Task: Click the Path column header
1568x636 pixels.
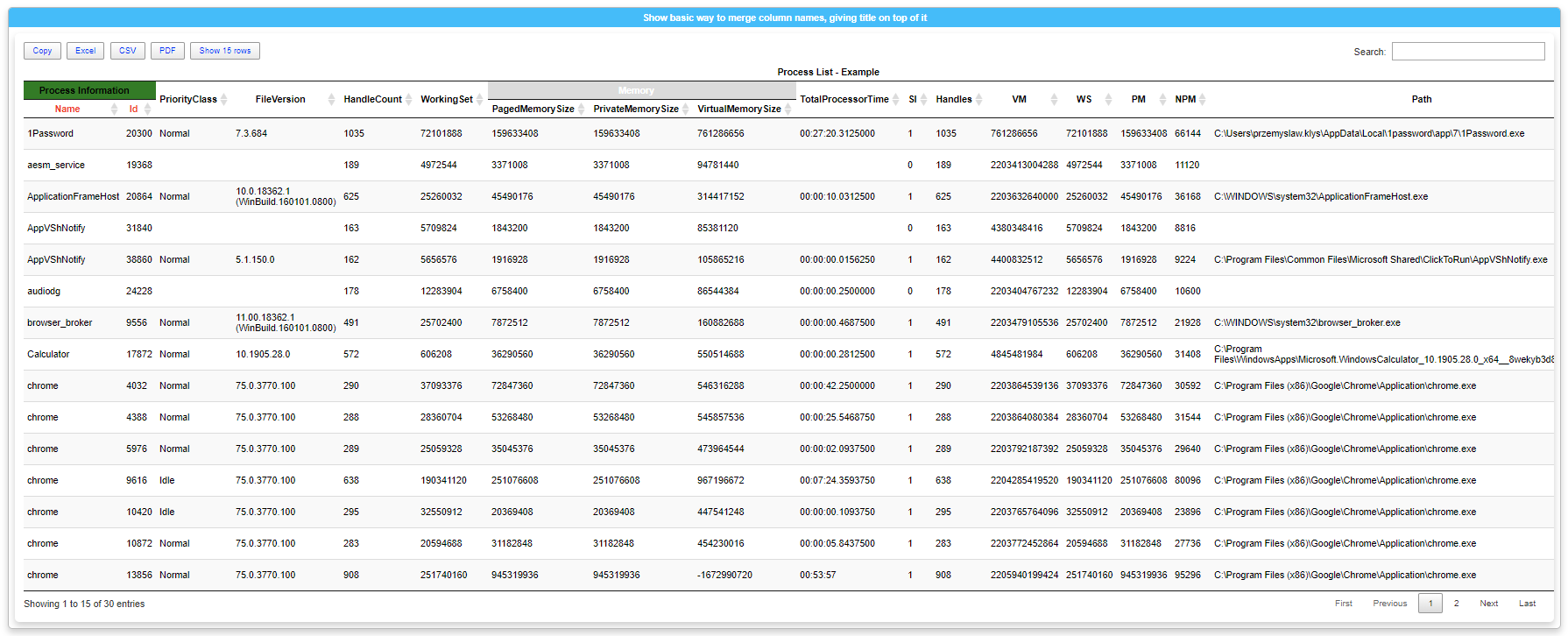Action: click(x=1421, y=100)
